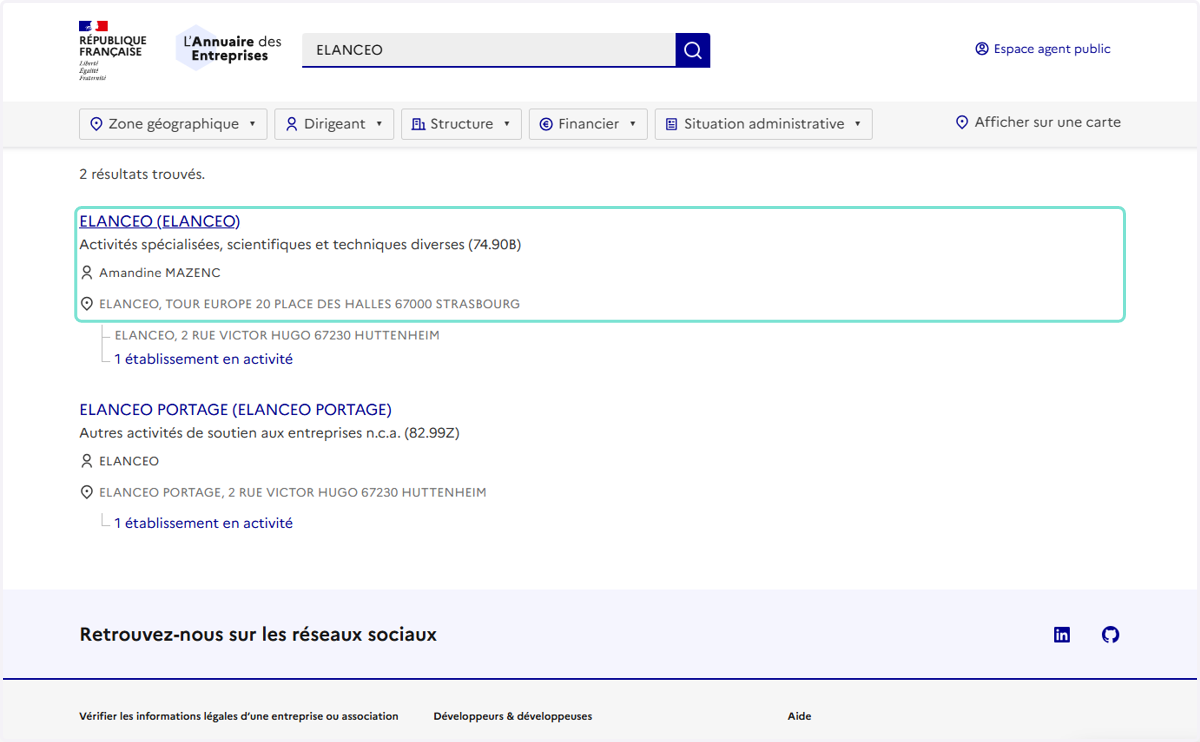Click the ELANCEO PORTAGE, 2 RUE VICTOR HUGO address
Screen dimensions: 1200x742
point(293,492)
